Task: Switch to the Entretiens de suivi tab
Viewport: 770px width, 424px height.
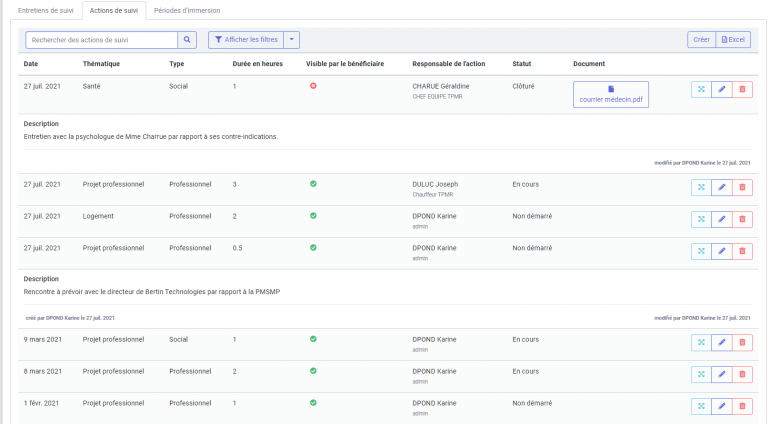Action: [46, 10]
